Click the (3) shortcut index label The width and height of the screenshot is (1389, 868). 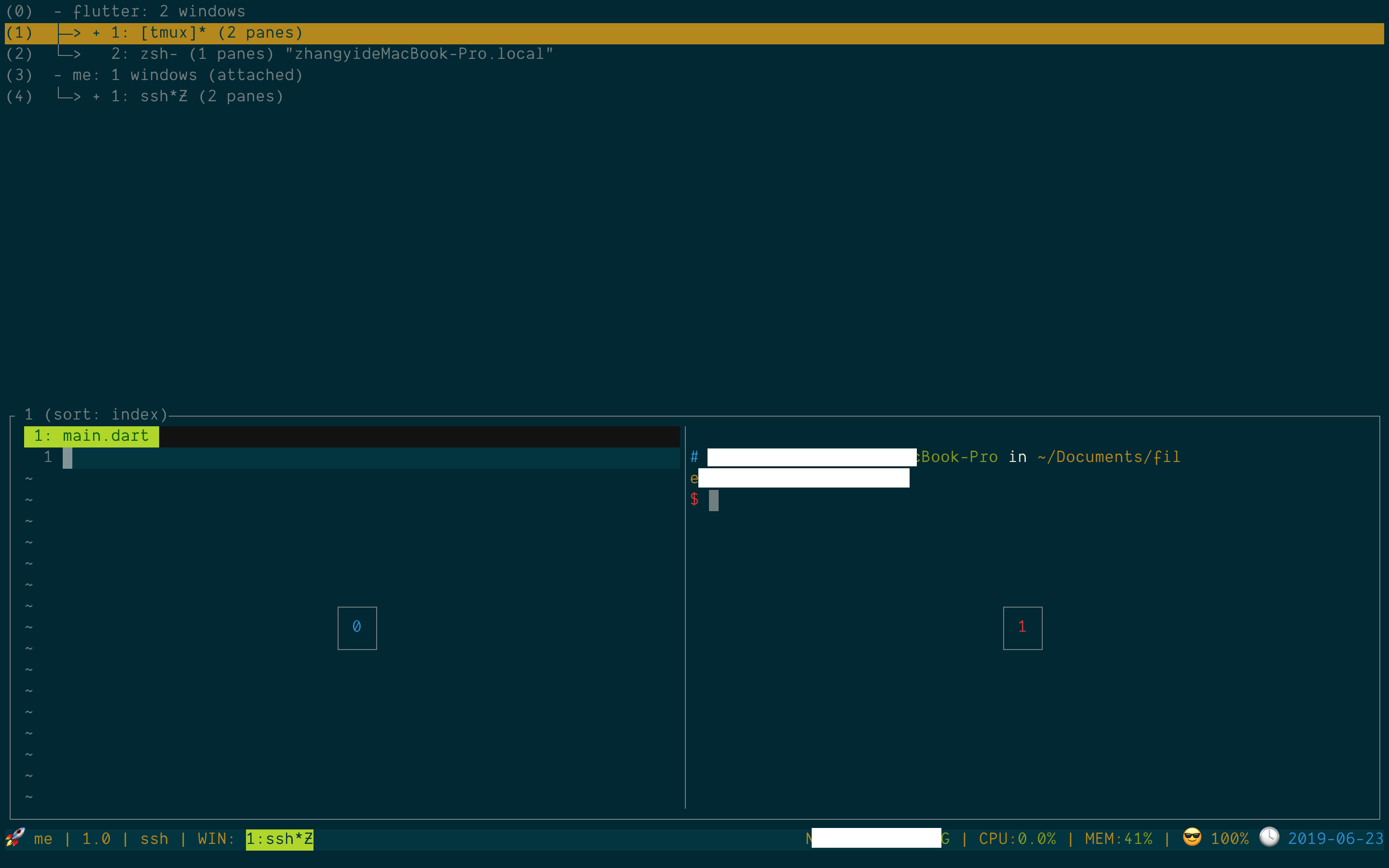click(x=19, y=75)
